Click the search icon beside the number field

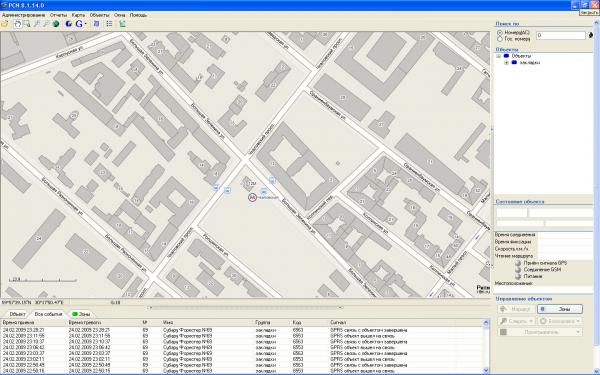pos(591,35)
